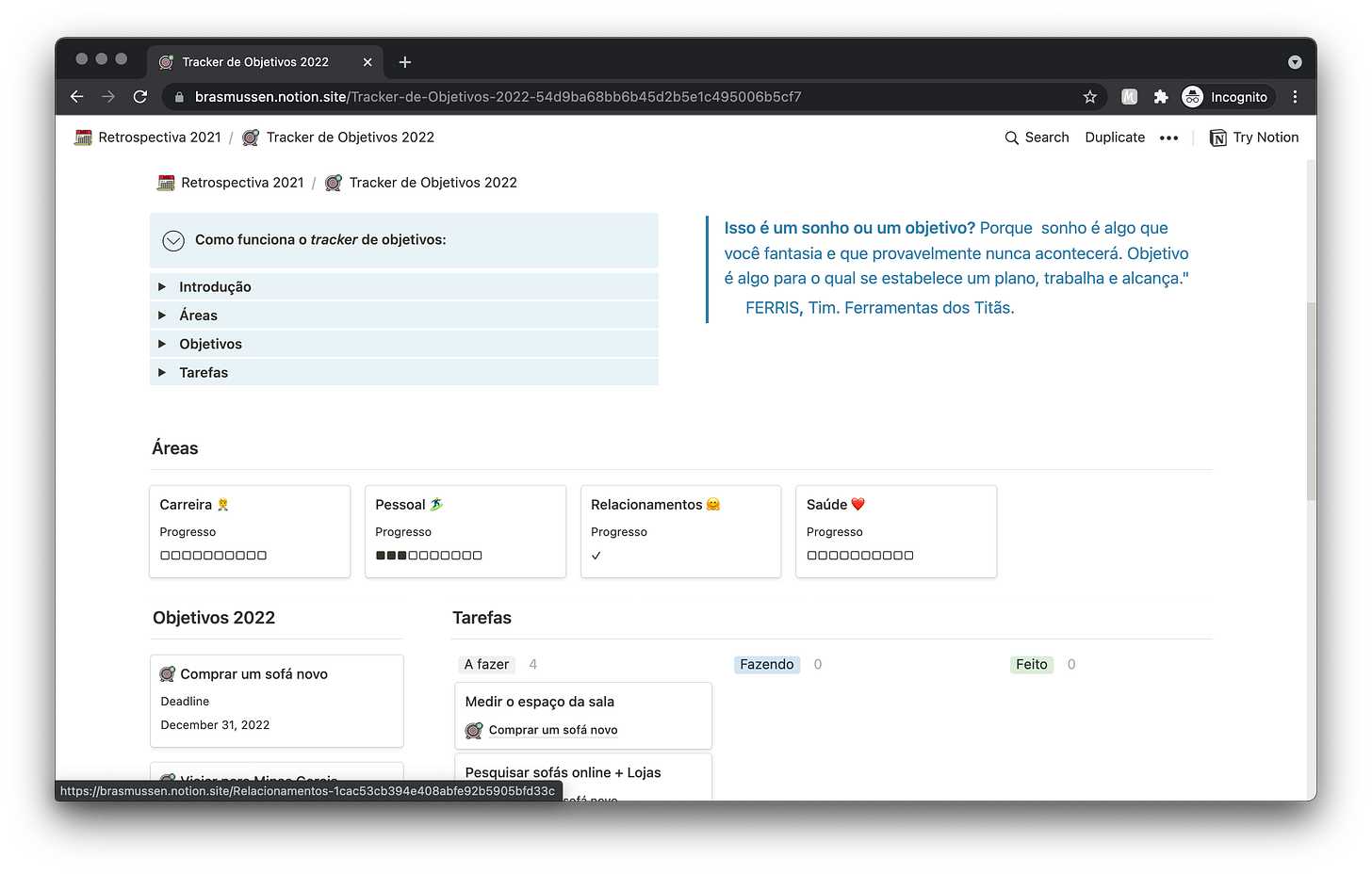Screen dimensions: 1372x874
Task: Open a new browser tab with plus
Action: [405, 62]
